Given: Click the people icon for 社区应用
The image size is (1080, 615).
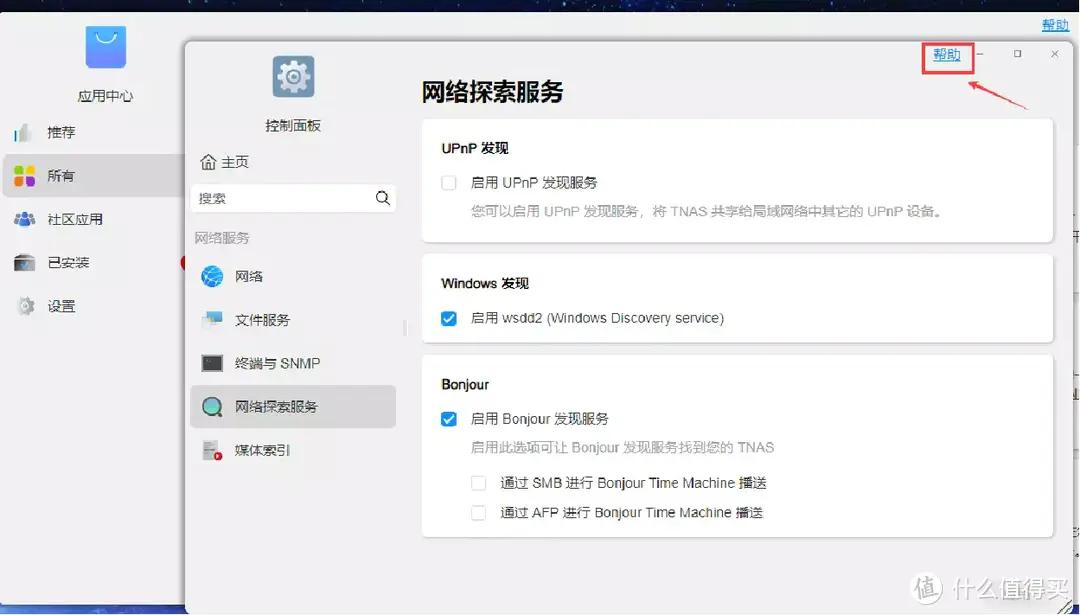Looking at the screenshot, I should point(24,219).
